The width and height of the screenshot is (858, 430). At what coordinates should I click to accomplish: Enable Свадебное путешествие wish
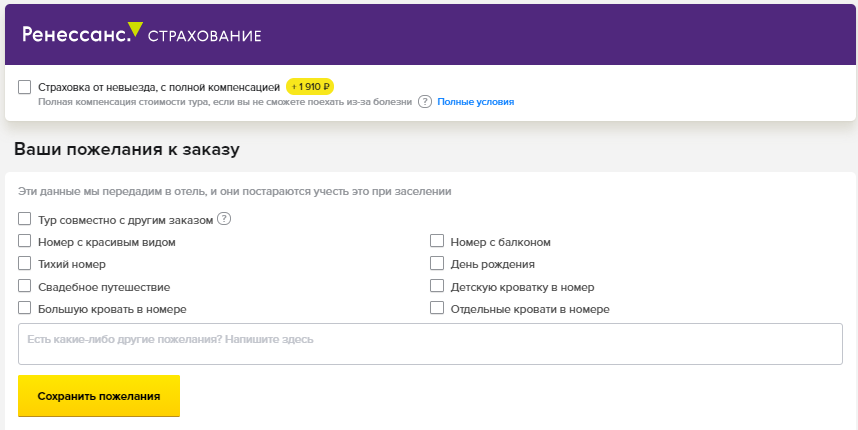coord(25,286)
